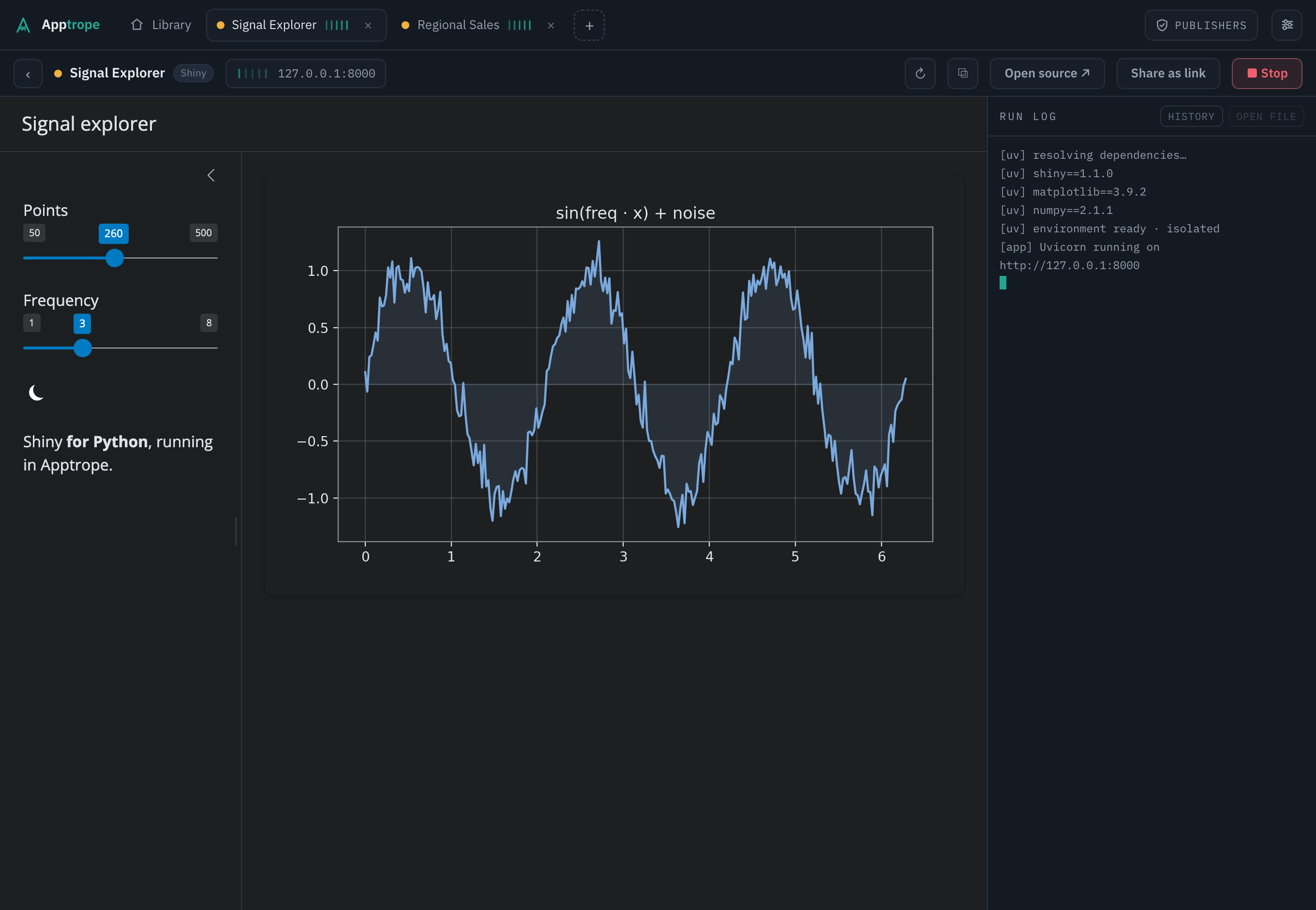1316x910 pixels.
Task: Add a new tab with plus button
Action: [589, 26]
